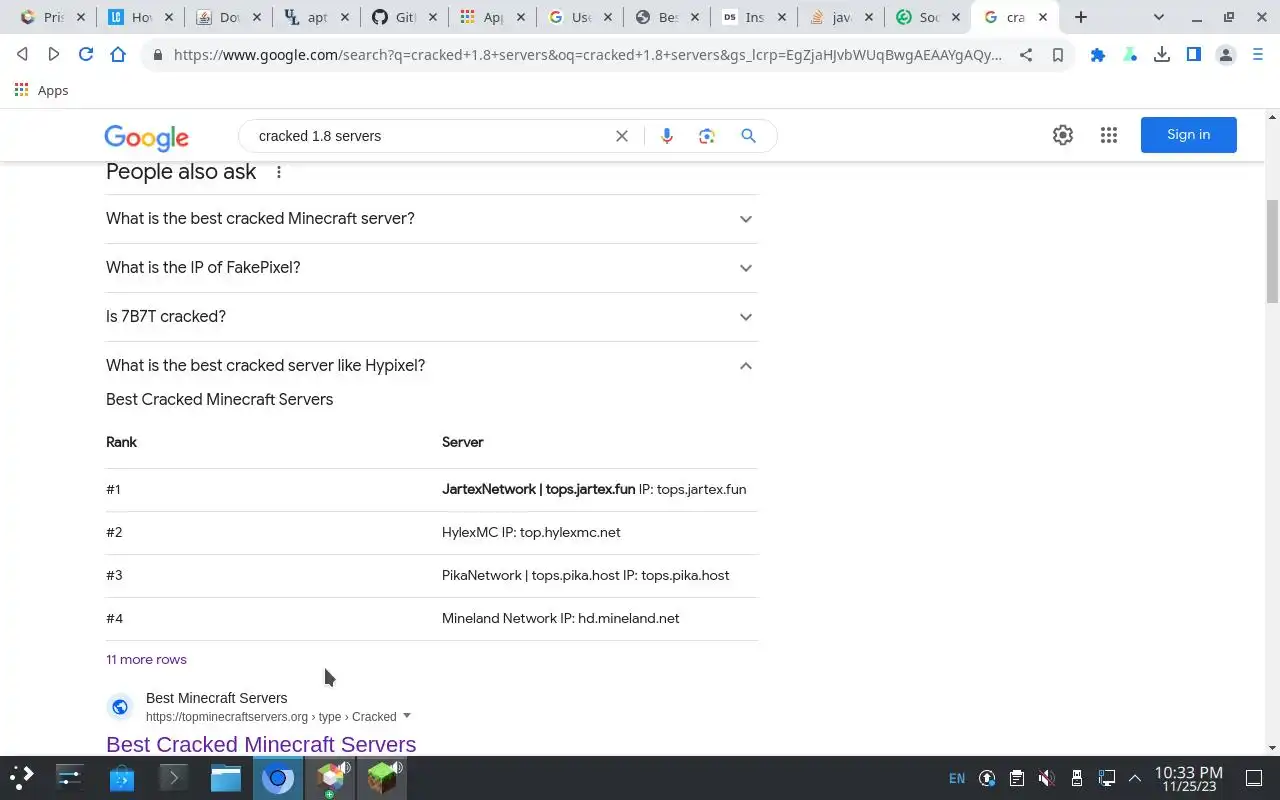Share this page from the address bar
Image resolution: width=1280 pixels, height=800 pixels.
click(1026, 55)
